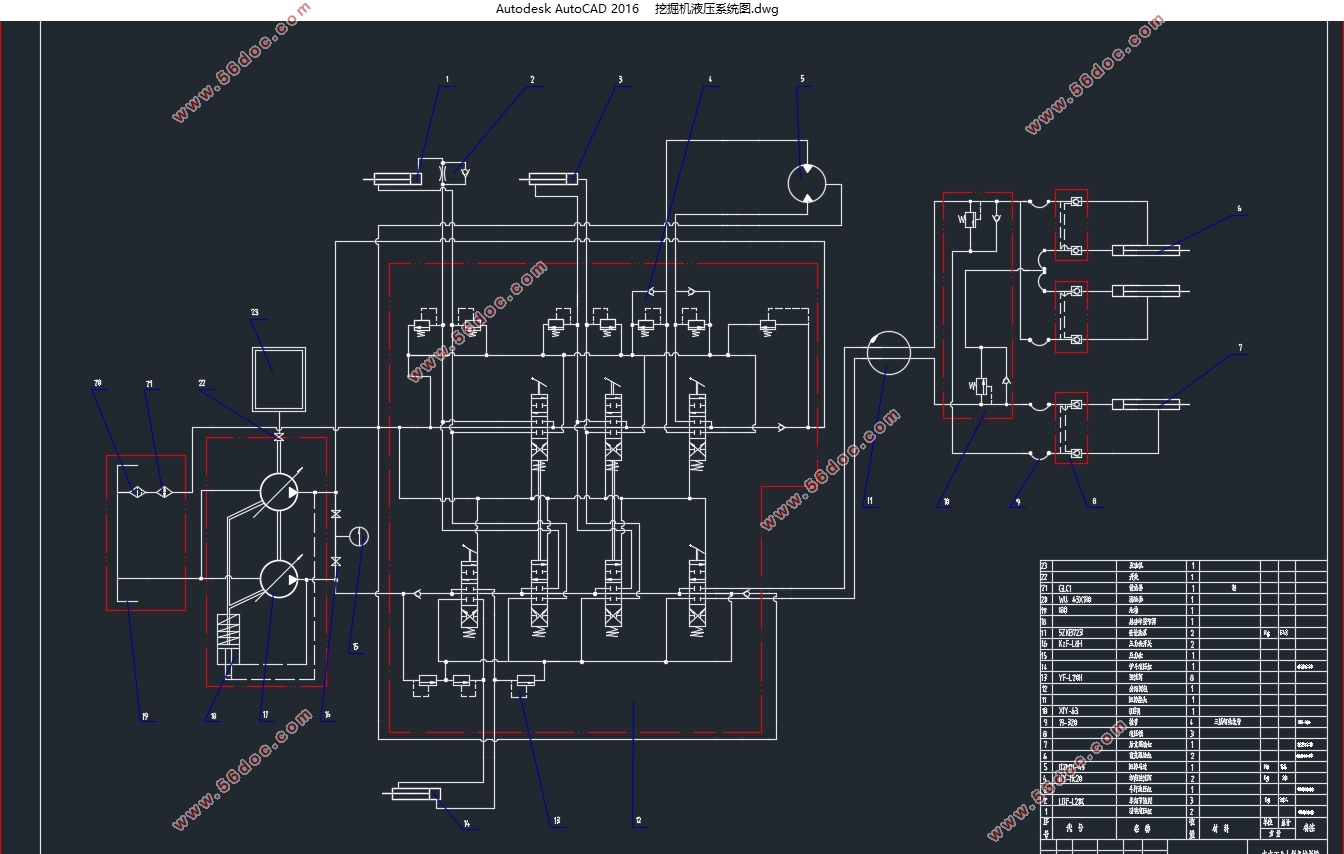Click the right-side cylinder indicated by callout 7
This screenshot has width=1344, height=854.
(1150, 405)
